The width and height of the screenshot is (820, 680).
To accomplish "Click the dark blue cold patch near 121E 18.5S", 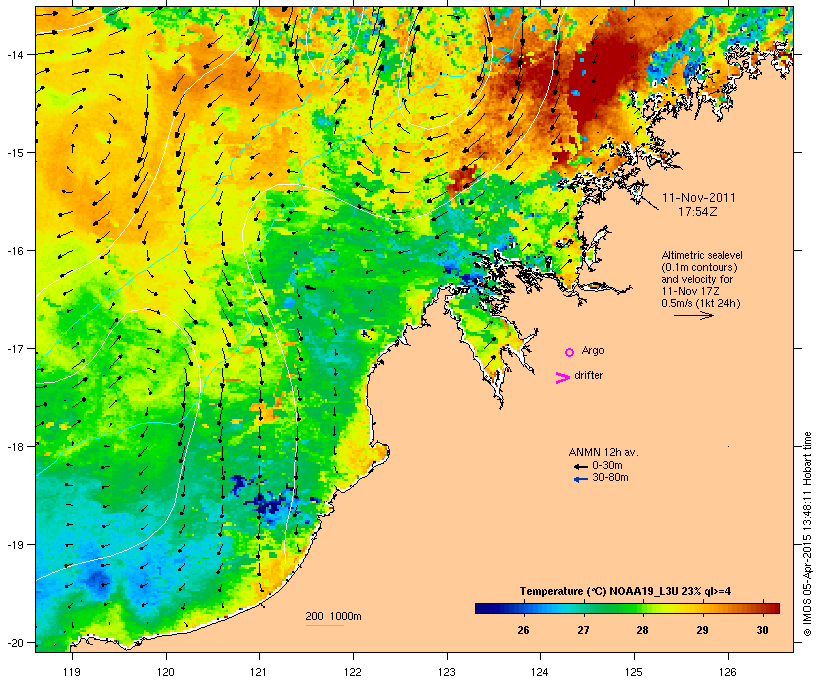I will [x=267, y=502].
